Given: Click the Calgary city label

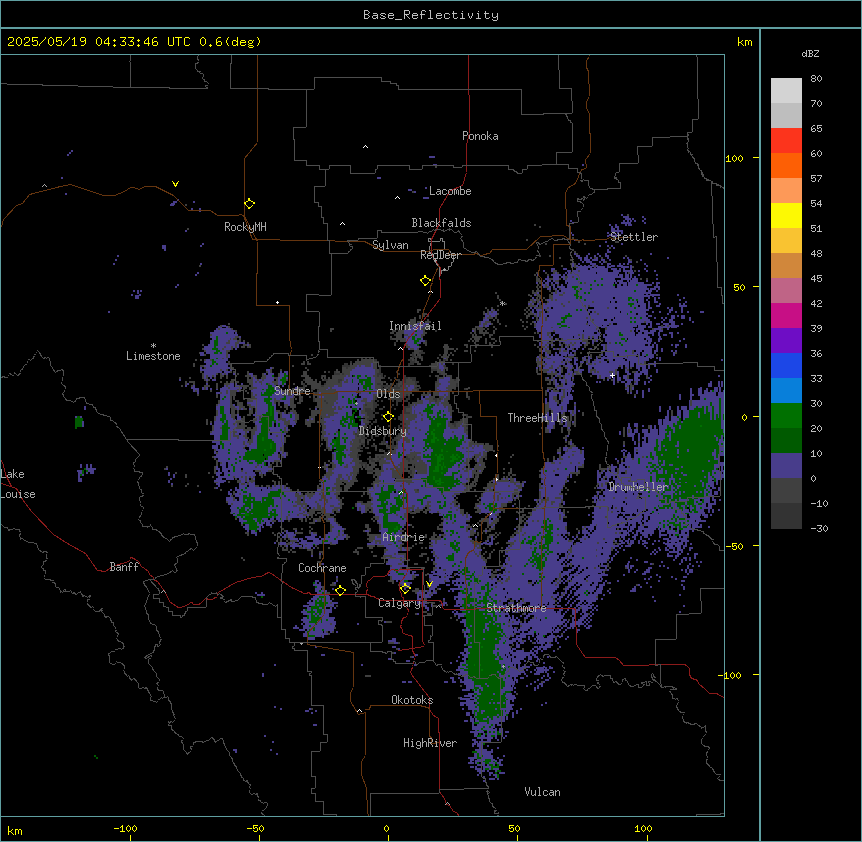Looking at the screenshot, I should click(x=399, y=603).
